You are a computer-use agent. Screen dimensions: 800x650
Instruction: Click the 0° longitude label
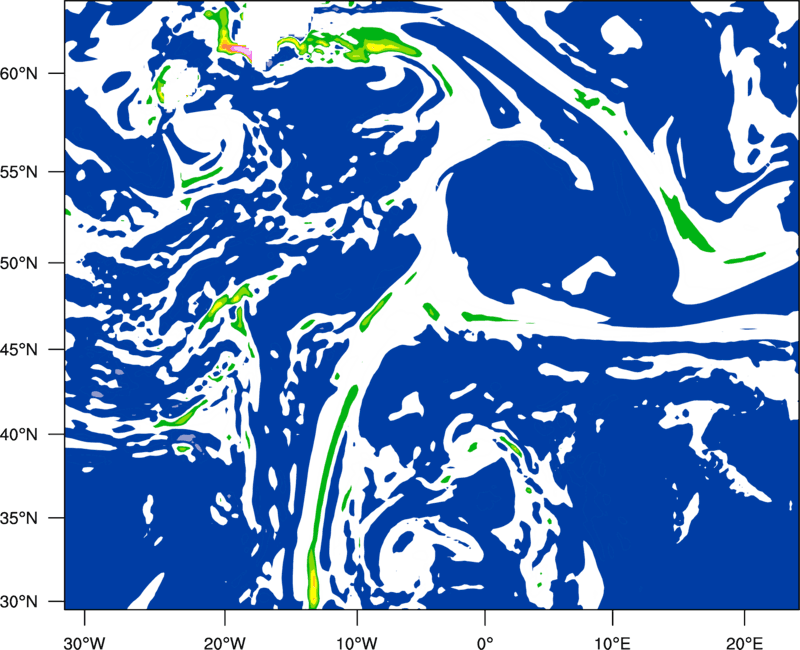(x=485, y=642)
